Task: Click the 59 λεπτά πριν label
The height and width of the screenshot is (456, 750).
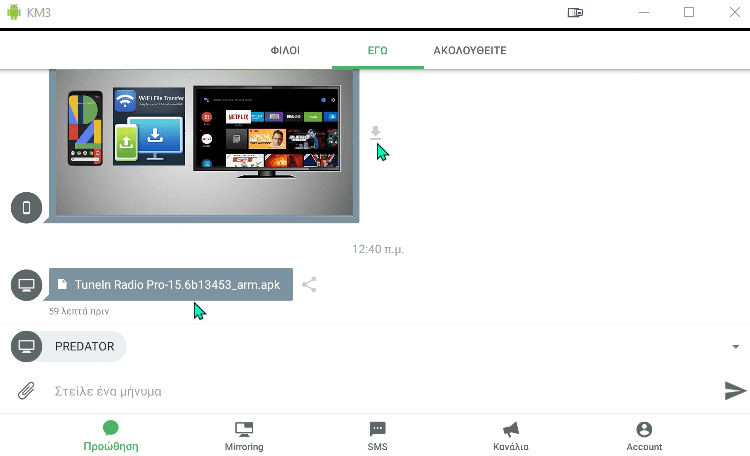Action: pos(79,311)
